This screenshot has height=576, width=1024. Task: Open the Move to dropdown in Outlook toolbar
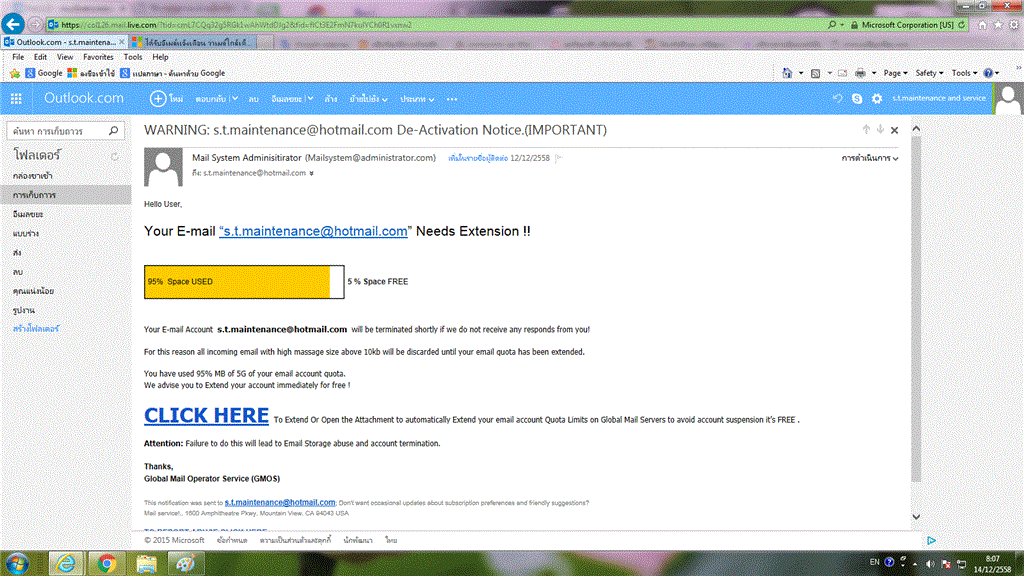tap(368, 99)
